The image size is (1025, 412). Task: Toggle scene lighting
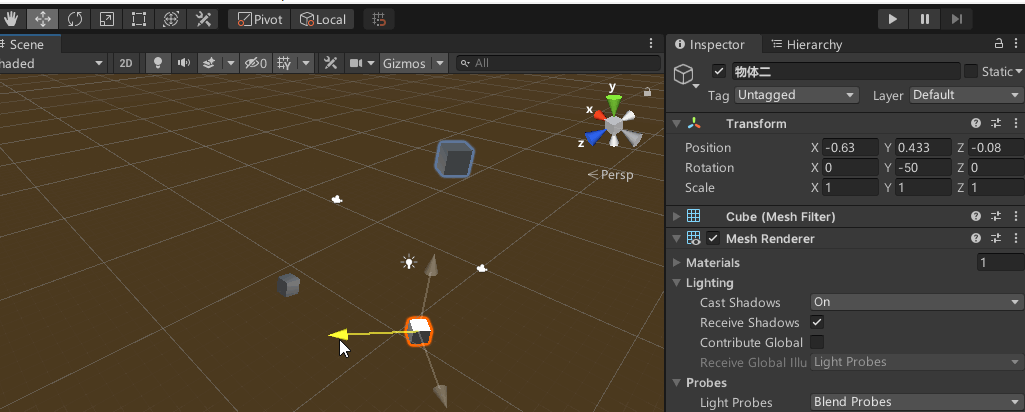[158, 63]
